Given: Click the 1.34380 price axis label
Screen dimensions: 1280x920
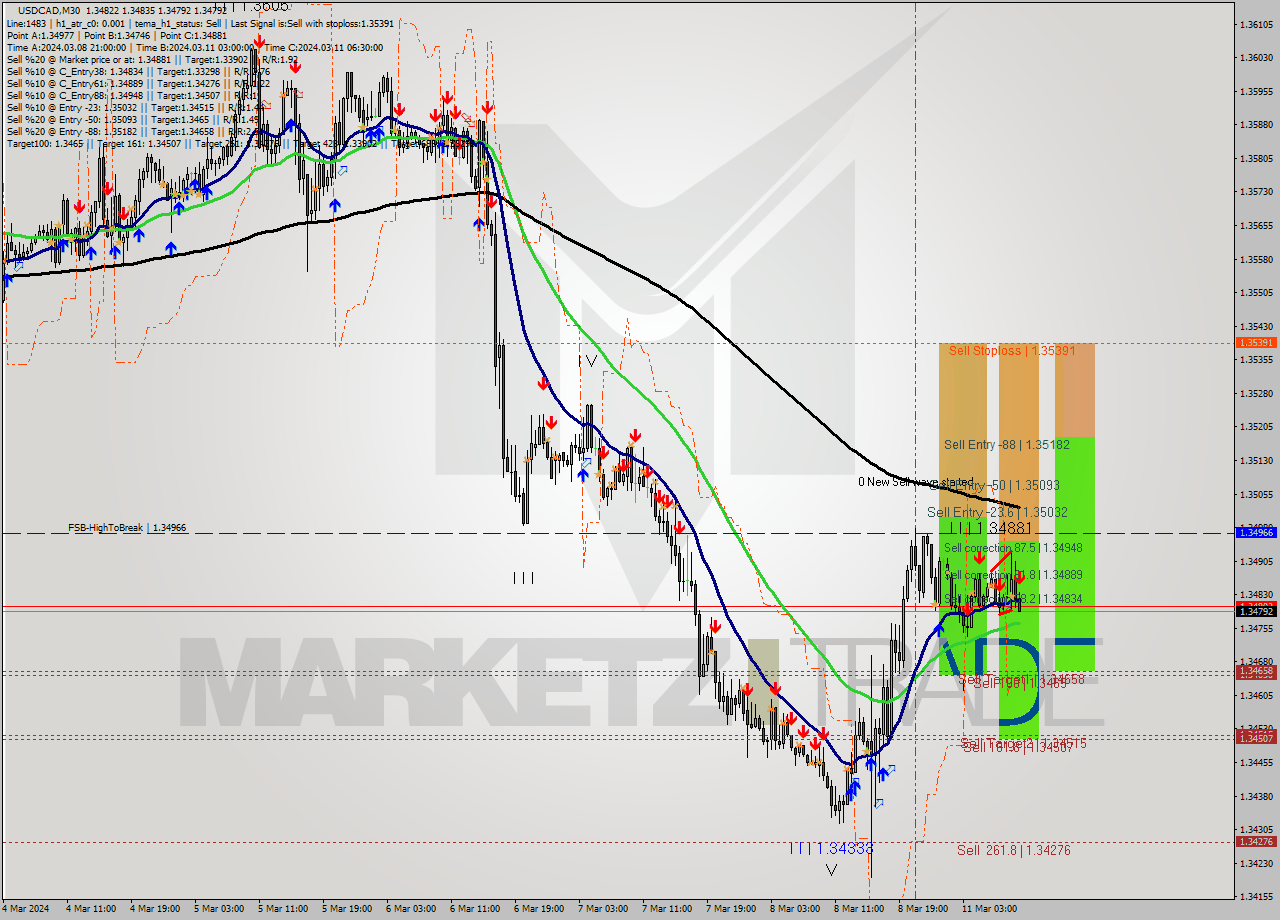Looking at the screenshot, I should click(1256, 796).
